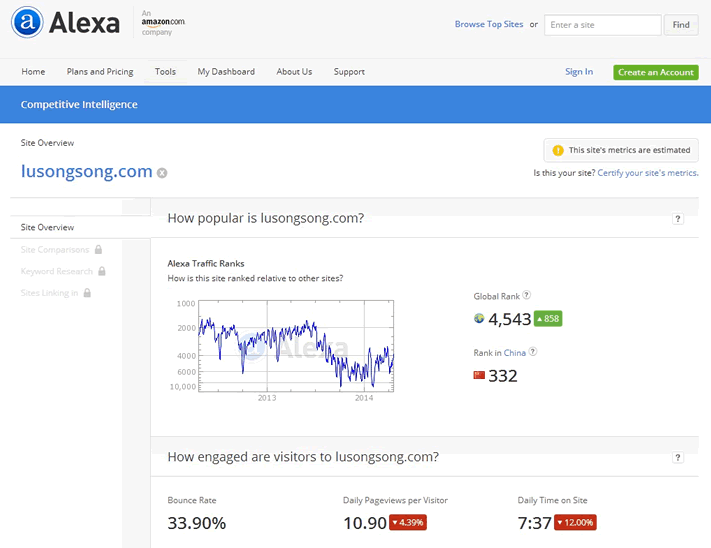This screenshot has height=548, width=711.
Task: Click the Competitive Intelligence header text
Action: [x=79, y=104]
